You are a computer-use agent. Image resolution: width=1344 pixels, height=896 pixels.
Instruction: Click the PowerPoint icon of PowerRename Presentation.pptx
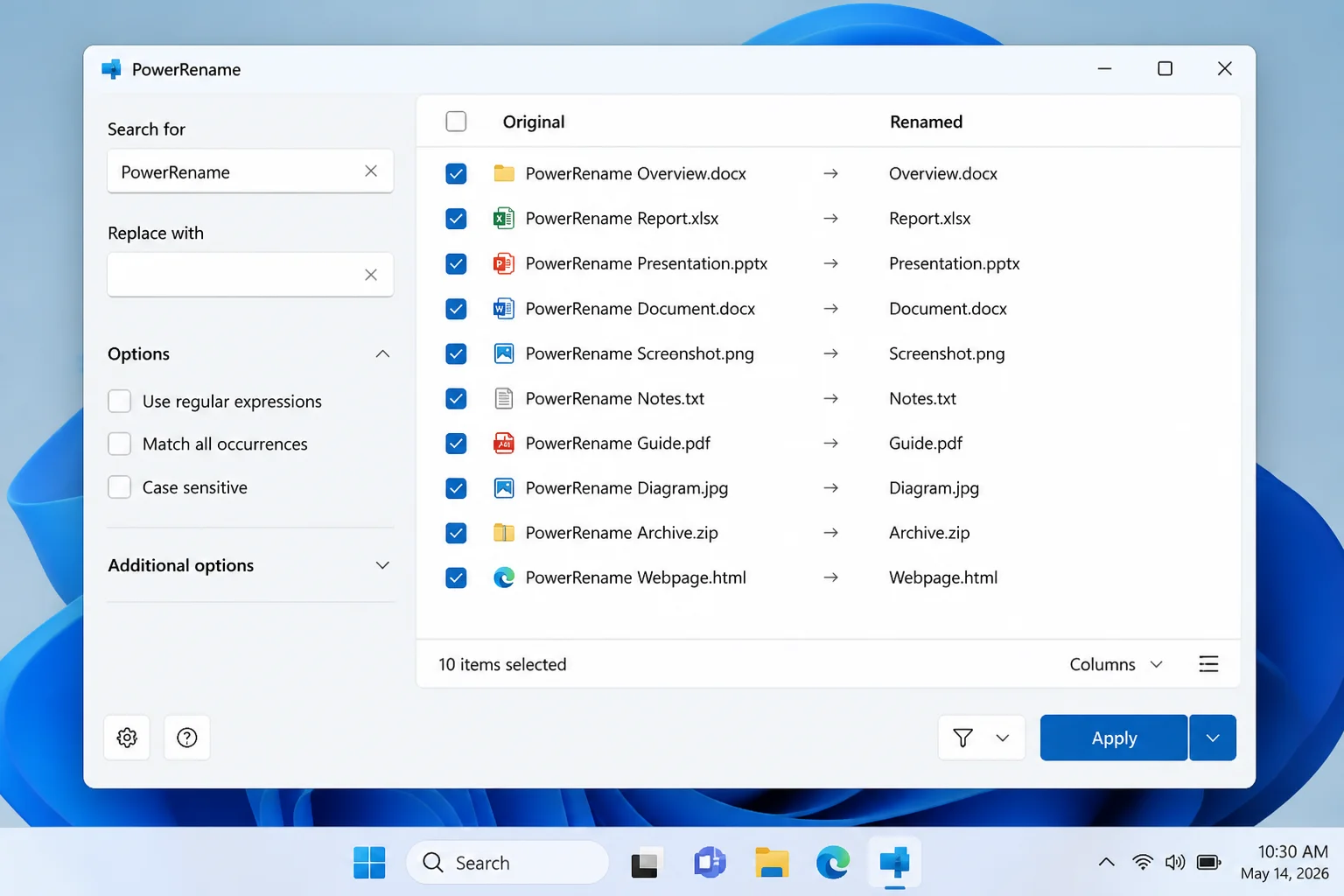point(504,263)
